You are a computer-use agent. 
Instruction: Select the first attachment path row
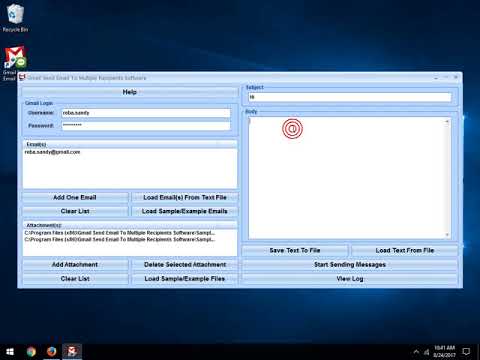tap(120, 233)
